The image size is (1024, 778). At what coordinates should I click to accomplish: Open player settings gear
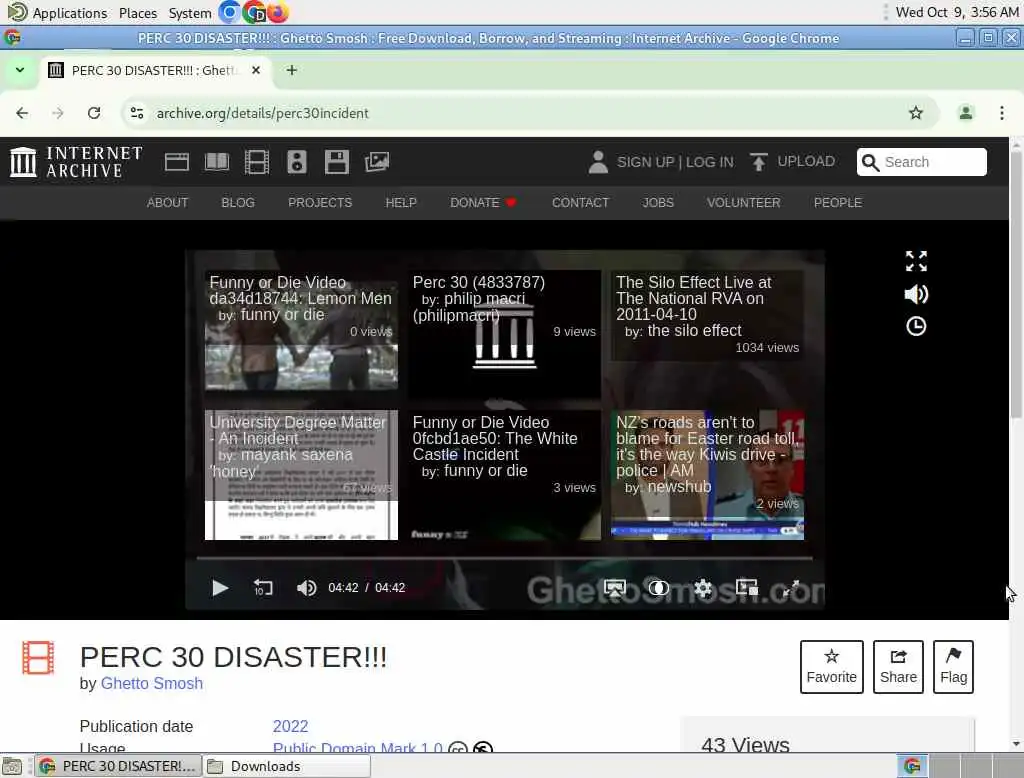(703, 588)
